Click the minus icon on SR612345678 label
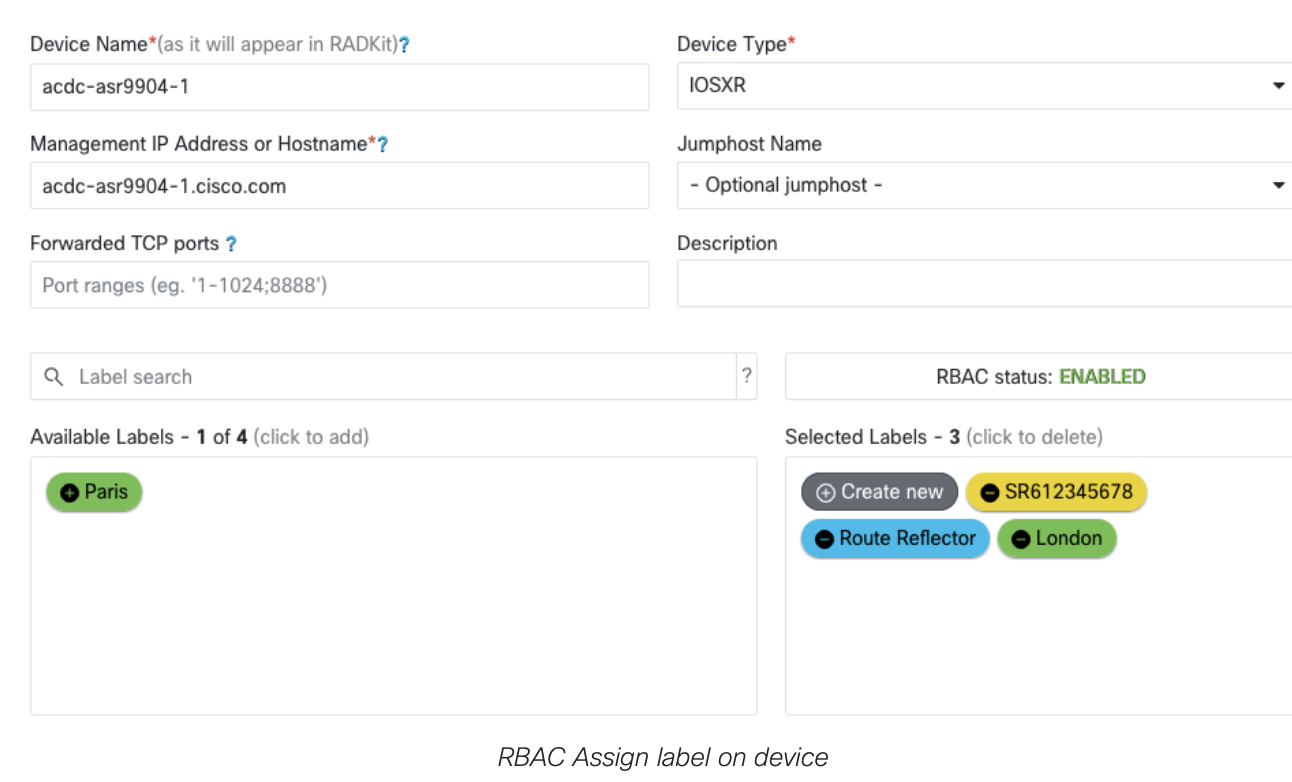Screen dimensions: 1292x782 [x=990, y=492]
